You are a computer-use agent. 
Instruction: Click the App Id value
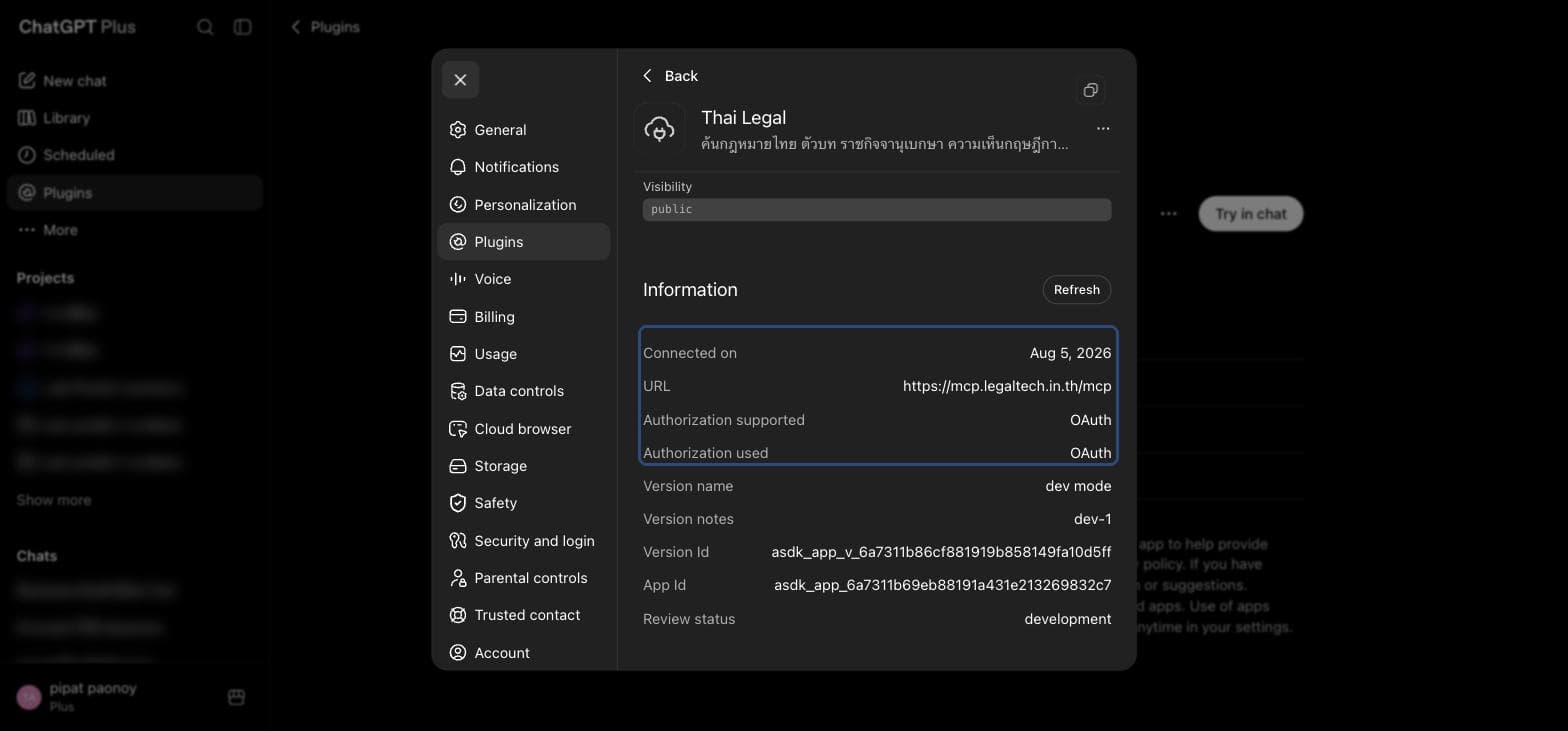pyautogui.click(x=943, y=585)
